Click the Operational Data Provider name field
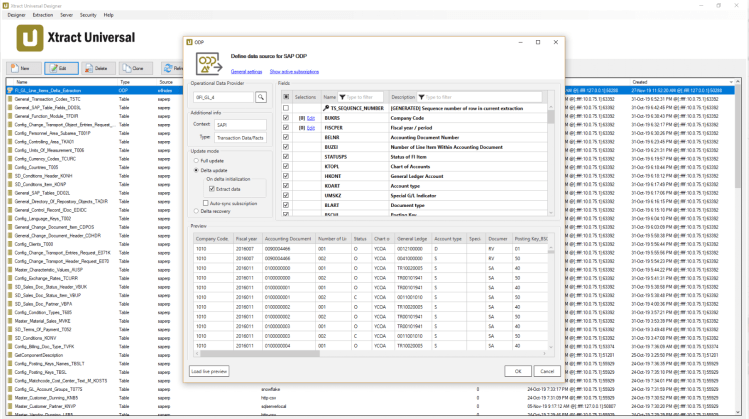 click(x=222, y=97)
